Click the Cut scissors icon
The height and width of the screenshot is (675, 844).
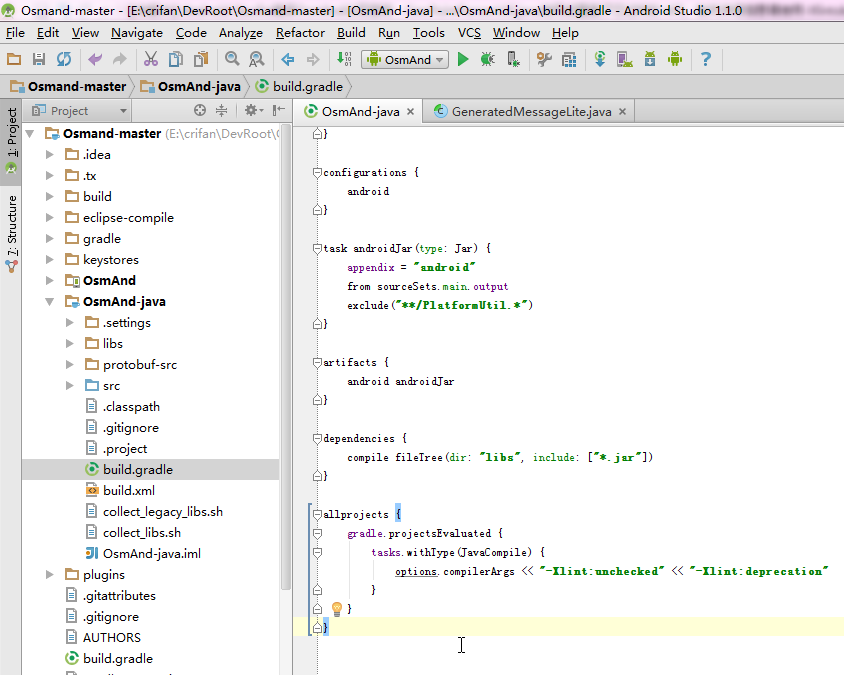click(151, 60)
